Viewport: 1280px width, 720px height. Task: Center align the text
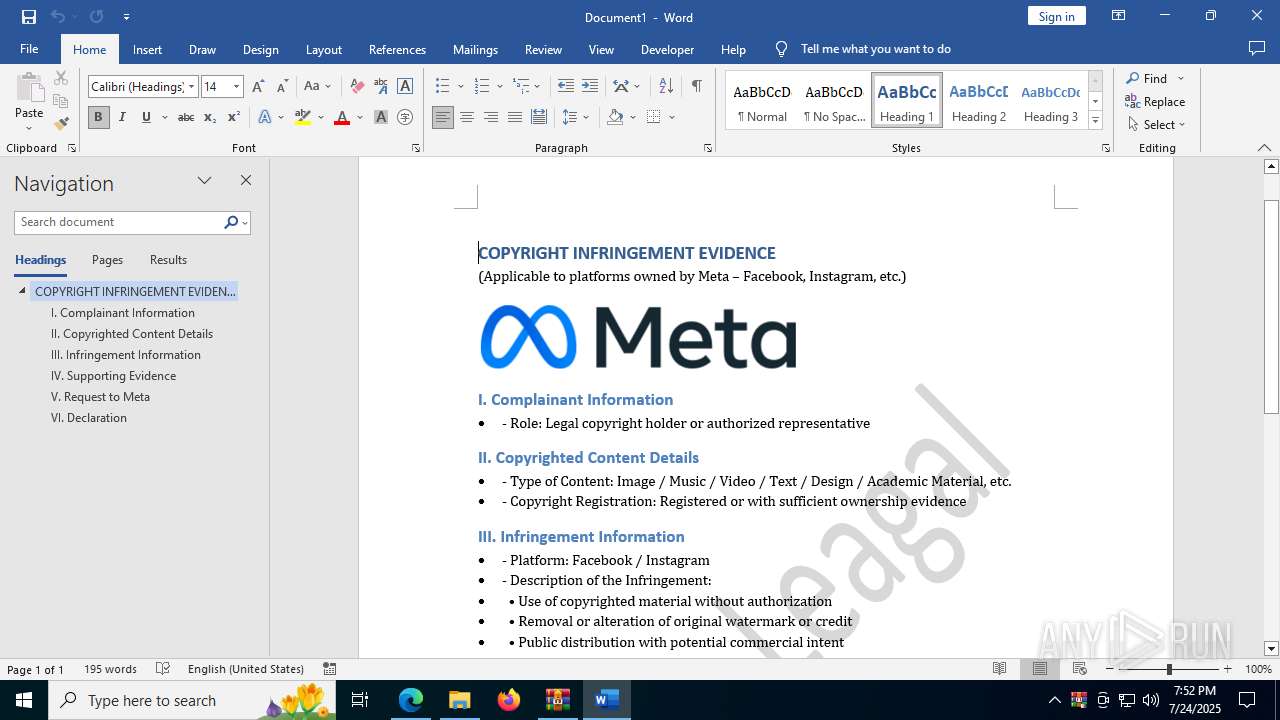(x=467, y=118)
